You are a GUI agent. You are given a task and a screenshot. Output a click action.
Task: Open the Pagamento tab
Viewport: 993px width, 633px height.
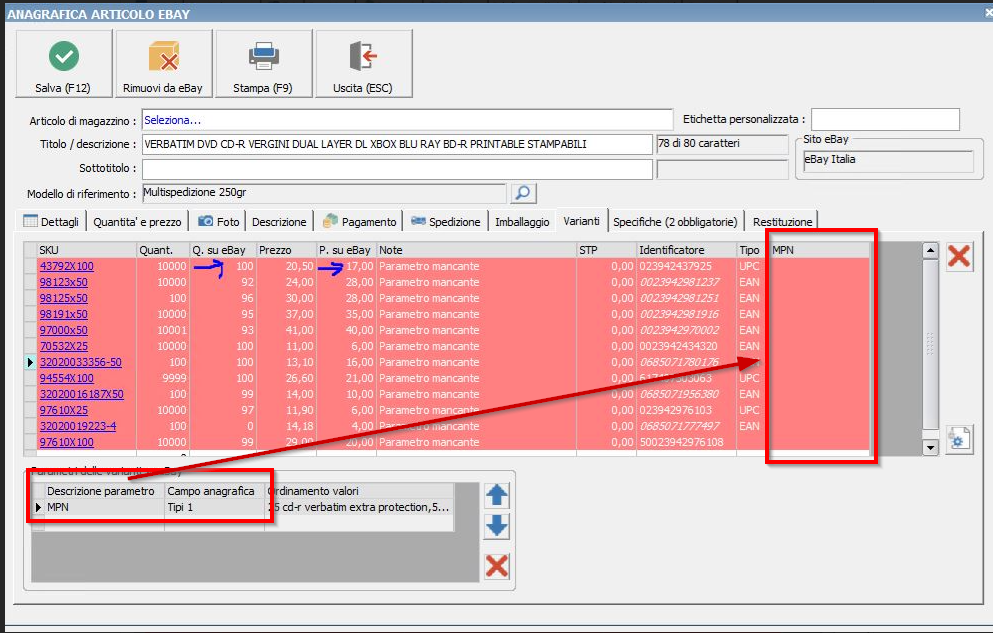(359, 222)
